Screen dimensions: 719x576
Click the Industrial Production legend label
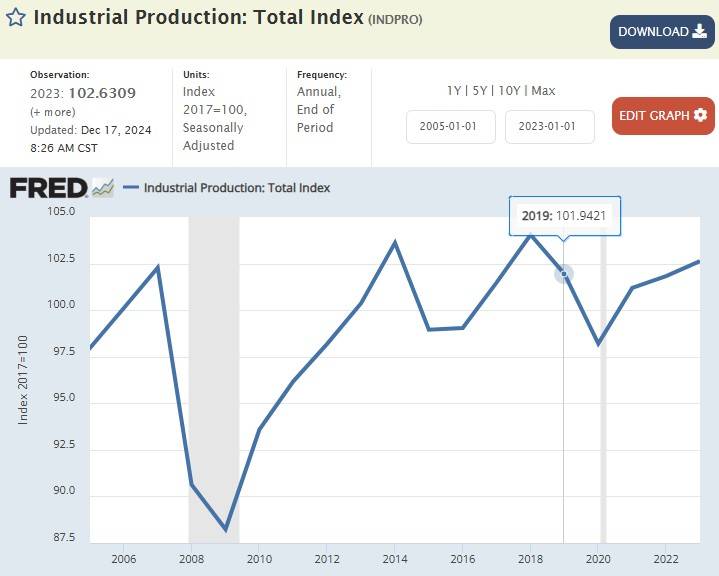click(237, 187)
